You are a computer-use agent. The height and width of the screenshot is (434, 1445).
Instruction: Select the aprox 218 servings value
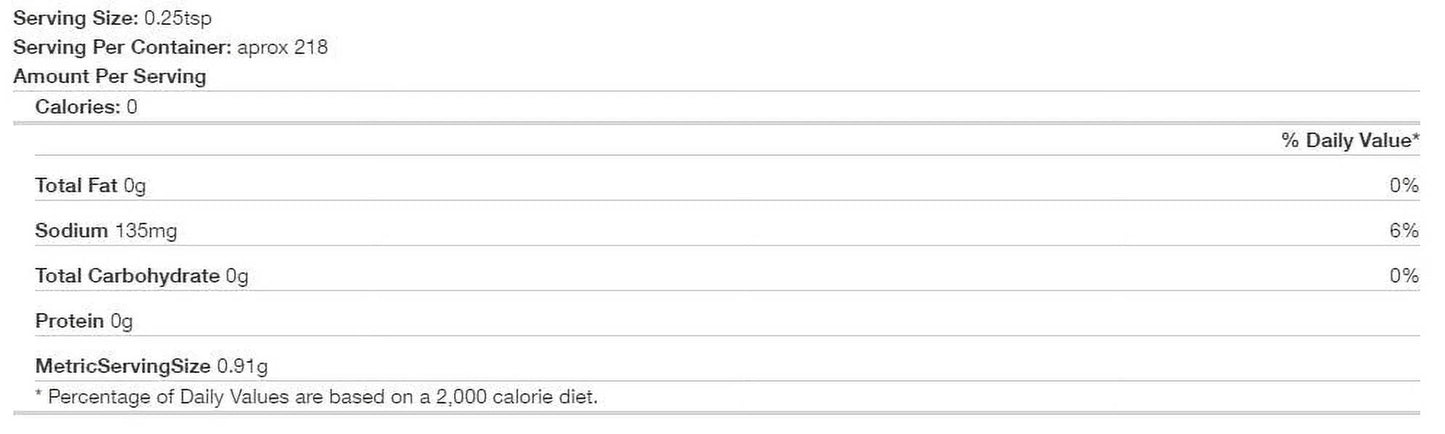[x=282, y=47]
